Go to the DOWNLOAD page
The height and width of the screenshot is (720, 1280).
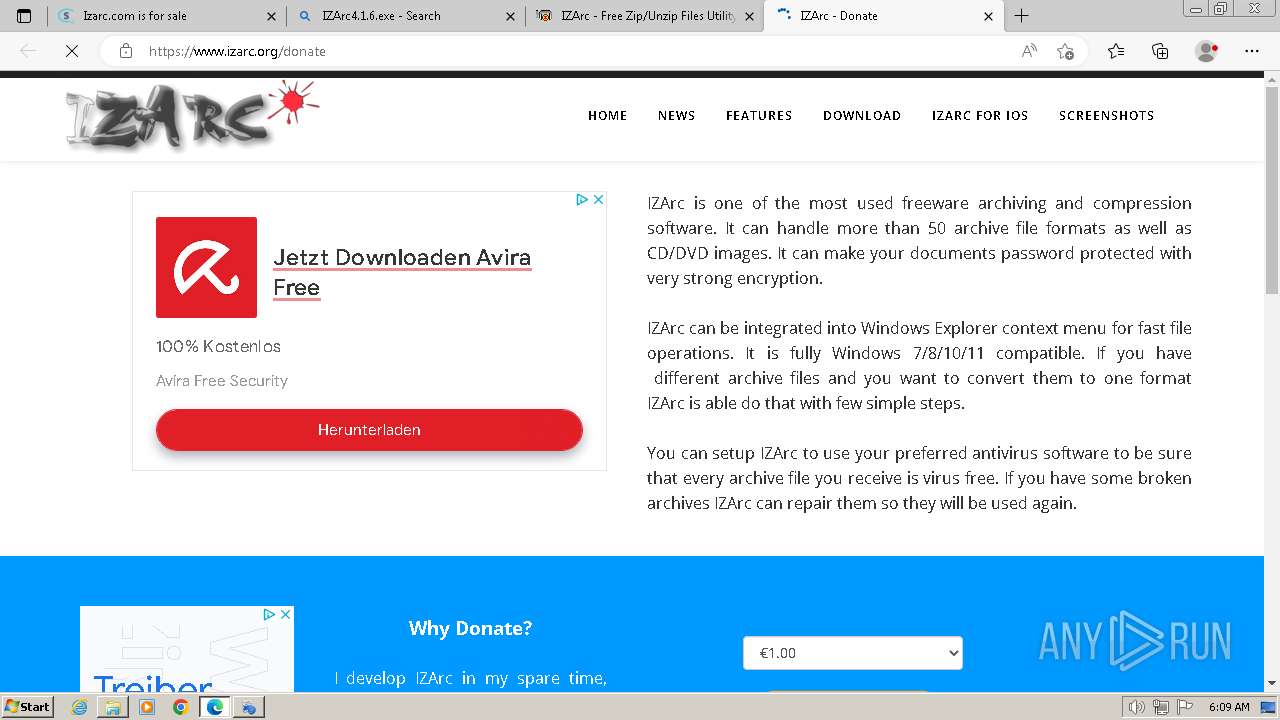click(x=862, y=115)
